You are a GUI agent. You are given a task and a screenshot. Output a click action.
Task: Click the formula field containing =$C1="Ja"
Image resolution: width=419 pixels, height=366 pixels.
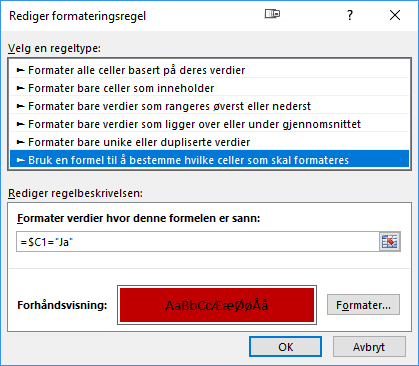[198, 242]
